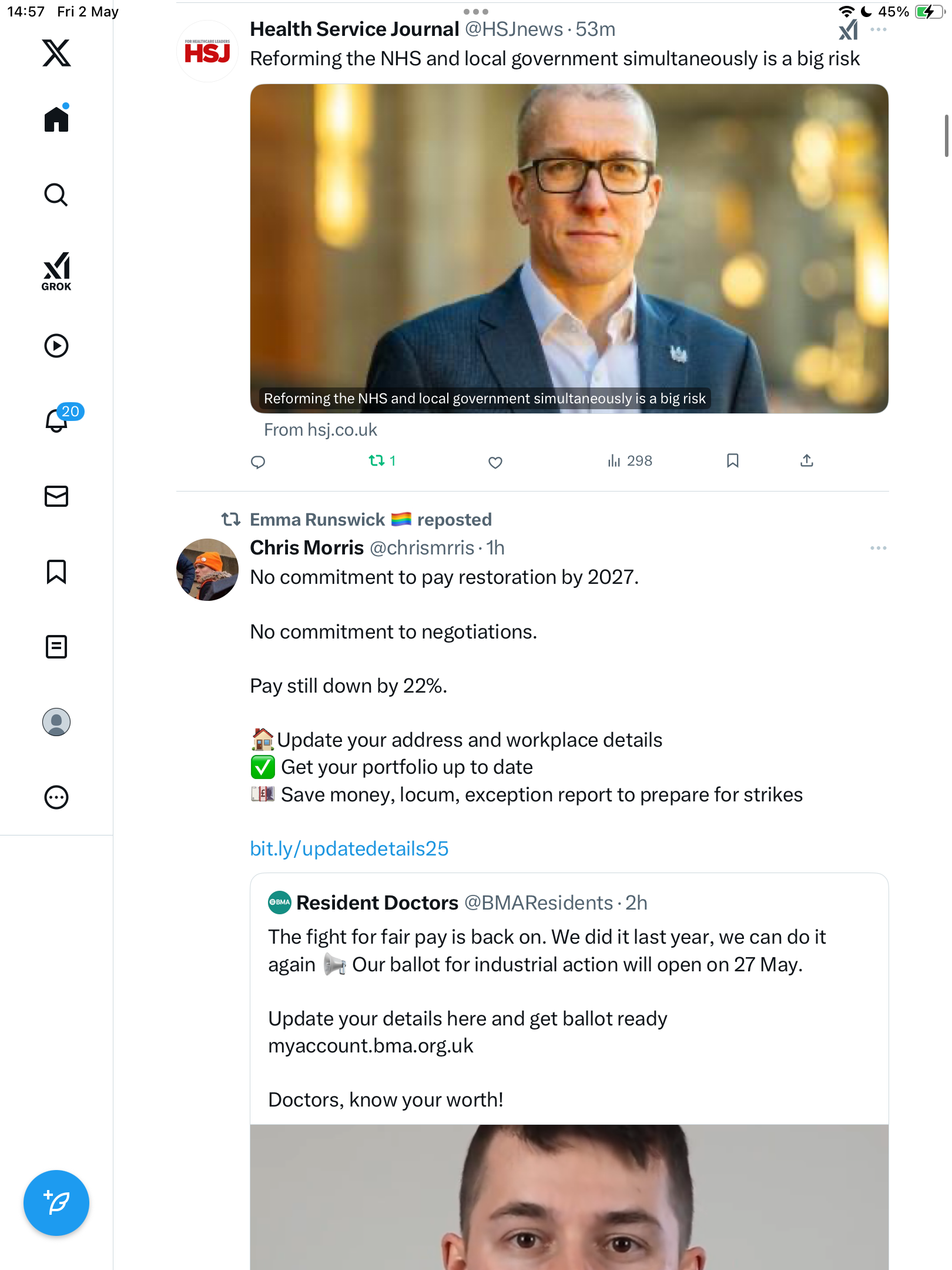Open Lists icon in sidebar
The image size is (952, 1270).
point(56,647)
